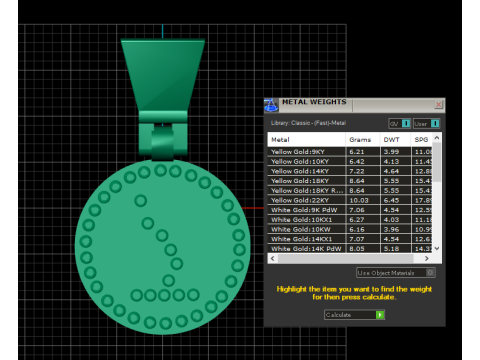Select the Yellow Gold:18KY R... row
The width and height of the screenshot is (480, 360).
tap(350, 190)
